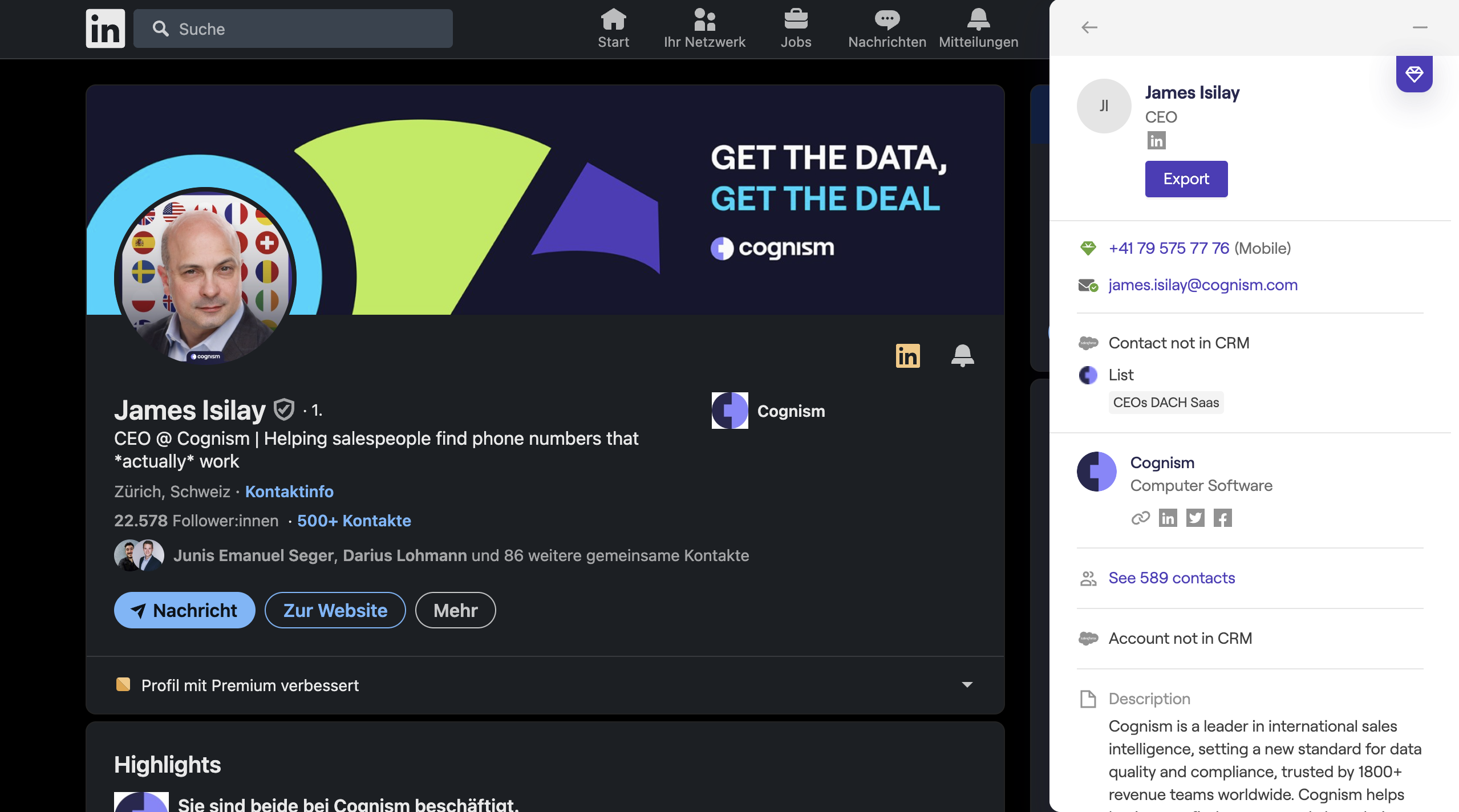1459x812 pixels.
Task: Click the Nachricht button
Action: point(185,610)
